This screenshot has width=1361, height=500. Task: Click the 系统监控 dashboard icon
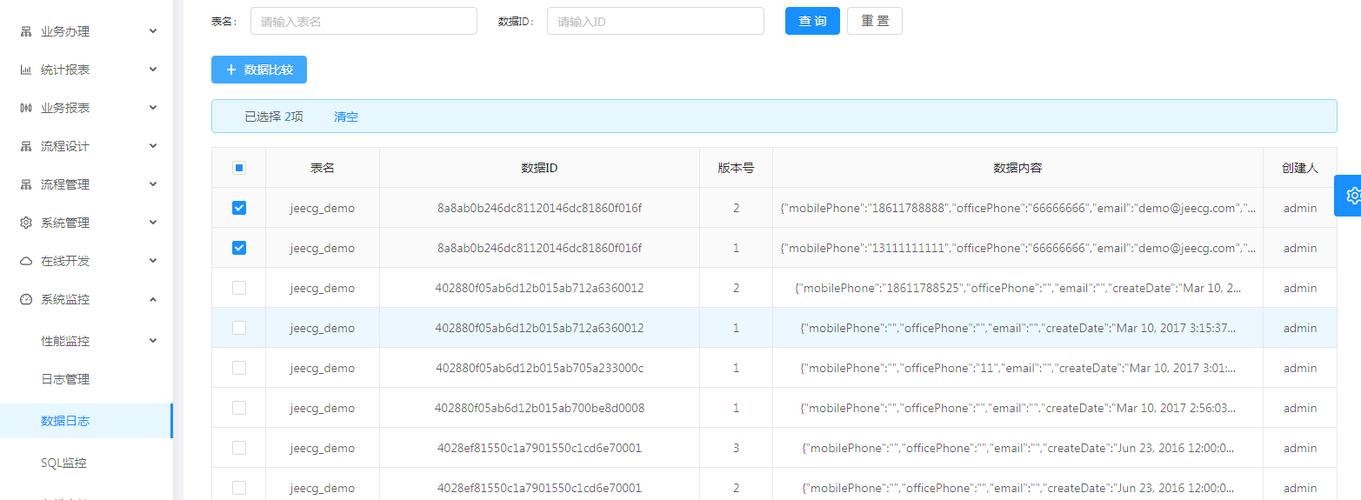26,300
